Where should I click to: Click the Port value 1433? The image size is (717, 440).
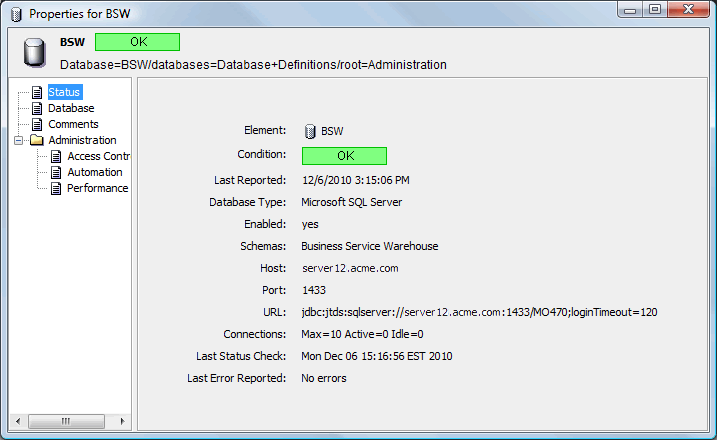314,290
